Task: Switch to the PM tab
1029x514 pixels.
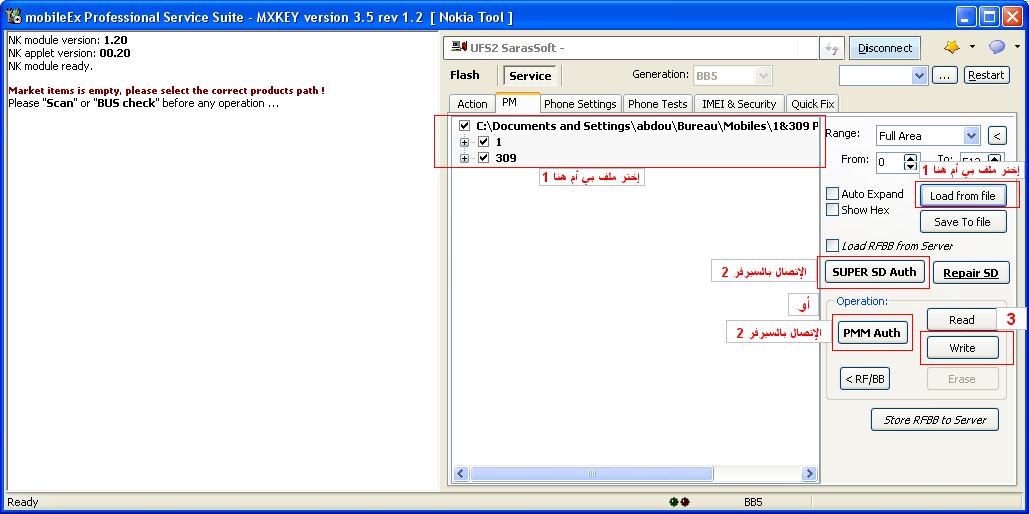Action: click(x=510, y=102)
